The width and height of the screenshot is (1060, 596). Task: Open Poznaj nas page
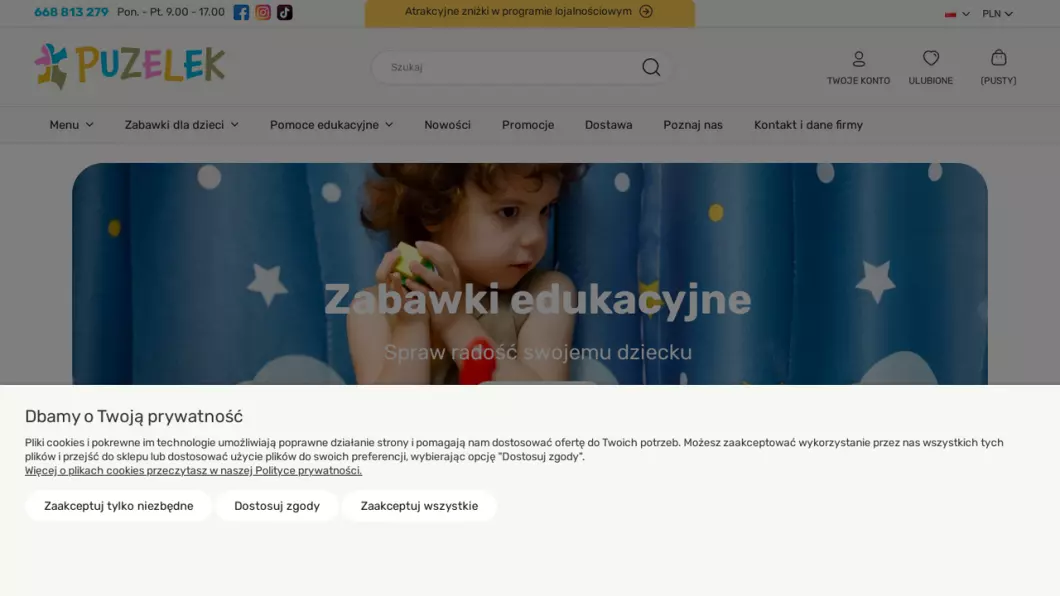pos(693,124)
